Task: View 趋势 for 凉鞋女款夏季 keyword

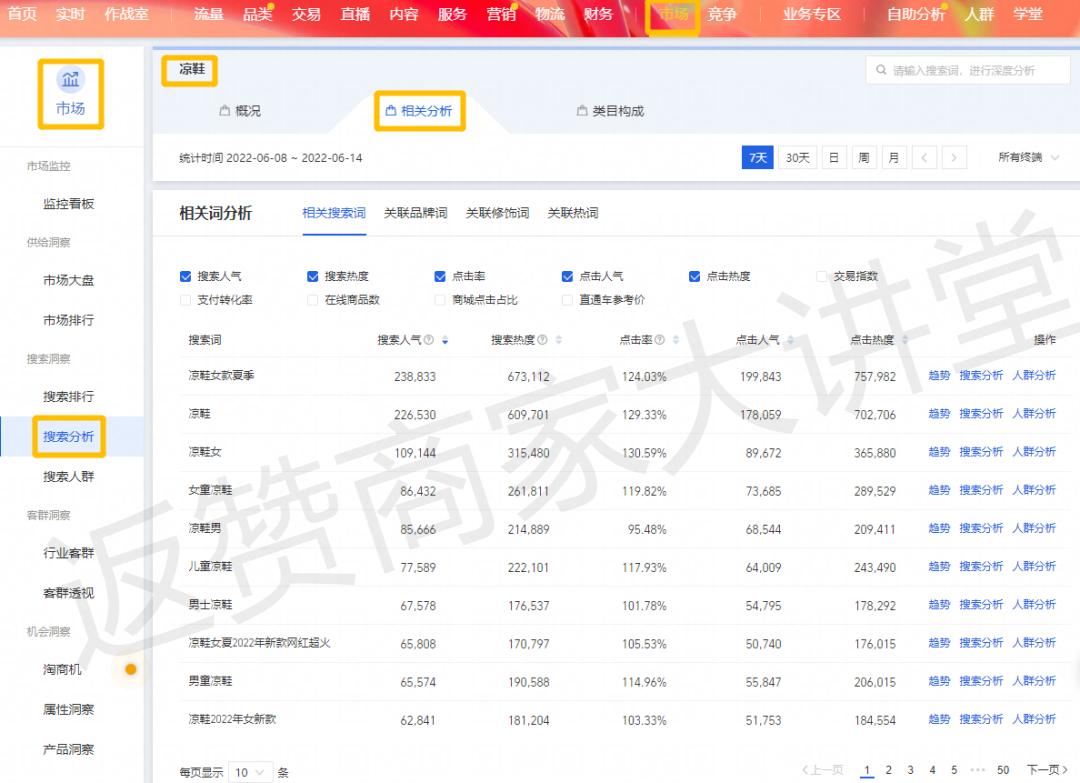Action: [939, 376]
